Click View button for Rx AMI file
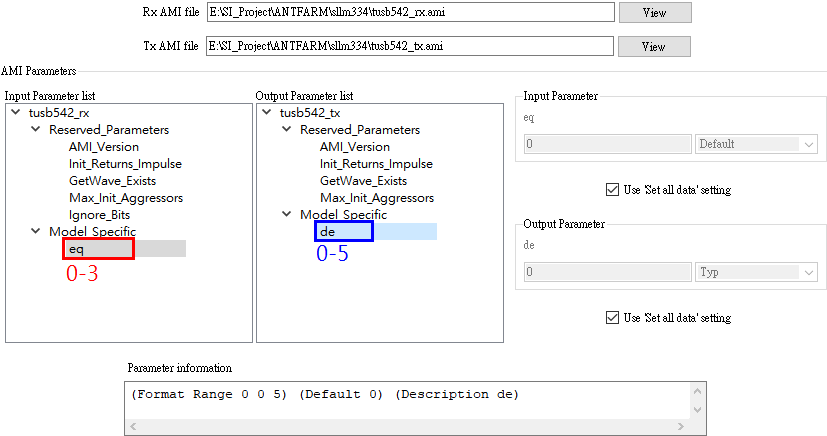The height and width of the screenshot is (436, 827). (655, 13)
